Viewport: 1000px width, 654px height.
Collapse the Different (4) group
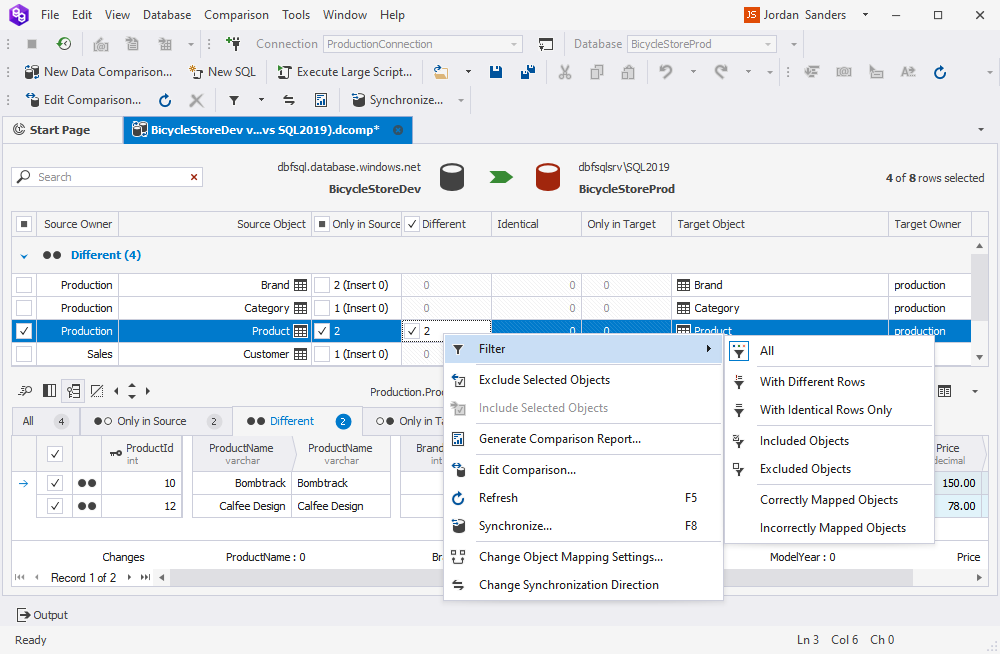[x=24, y=256]
